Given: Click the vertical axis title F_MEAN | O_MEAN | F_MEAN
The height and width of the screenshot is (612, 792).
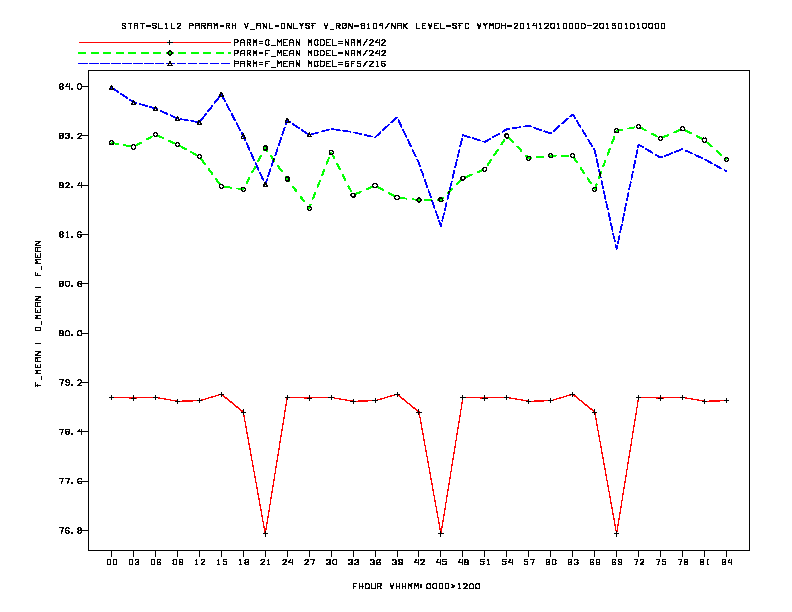Looking at the screenshot, I should [x=38, y=314].
